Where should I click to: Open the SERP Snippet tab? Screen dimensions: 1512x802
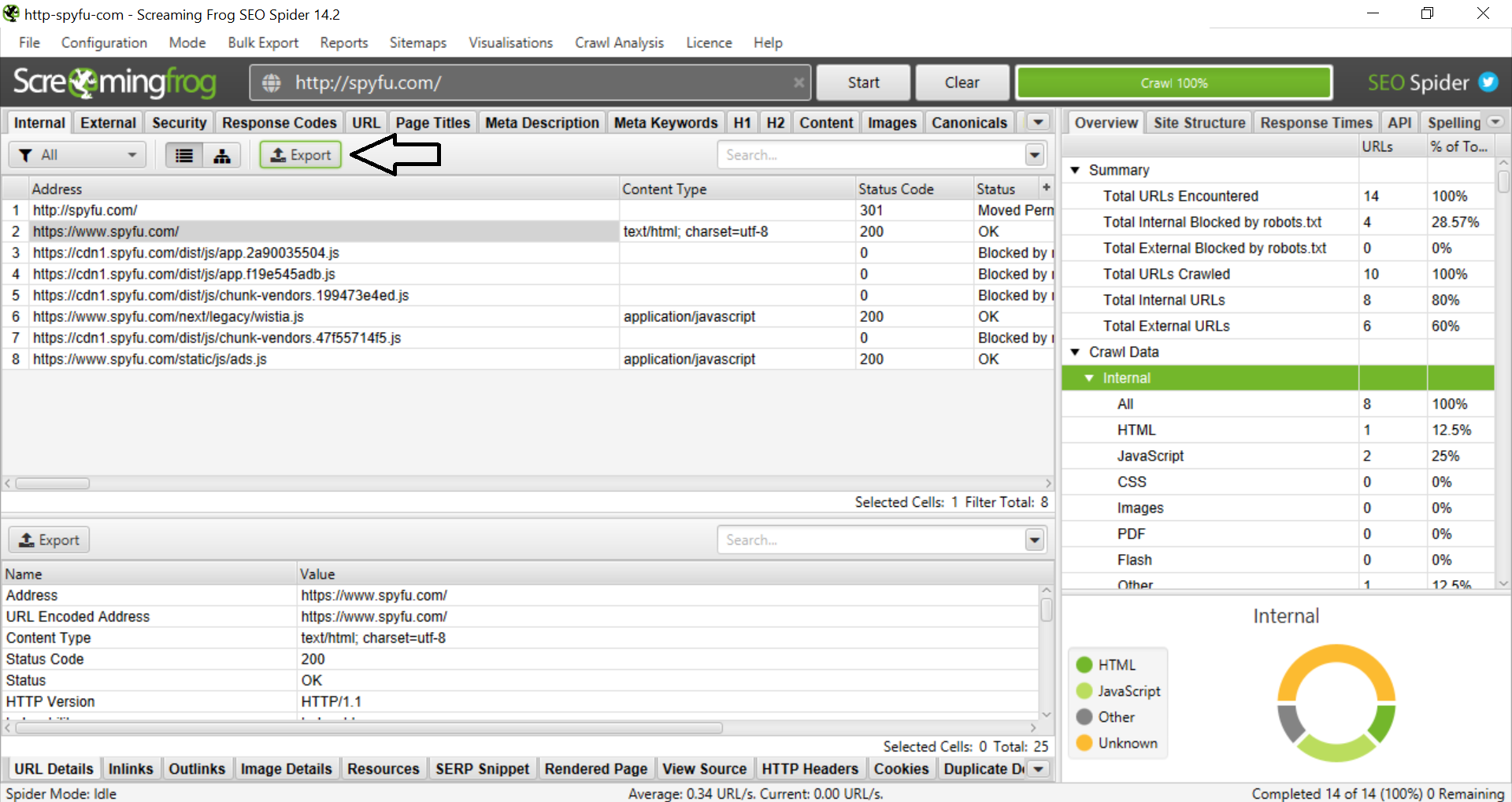click(482, 769)
